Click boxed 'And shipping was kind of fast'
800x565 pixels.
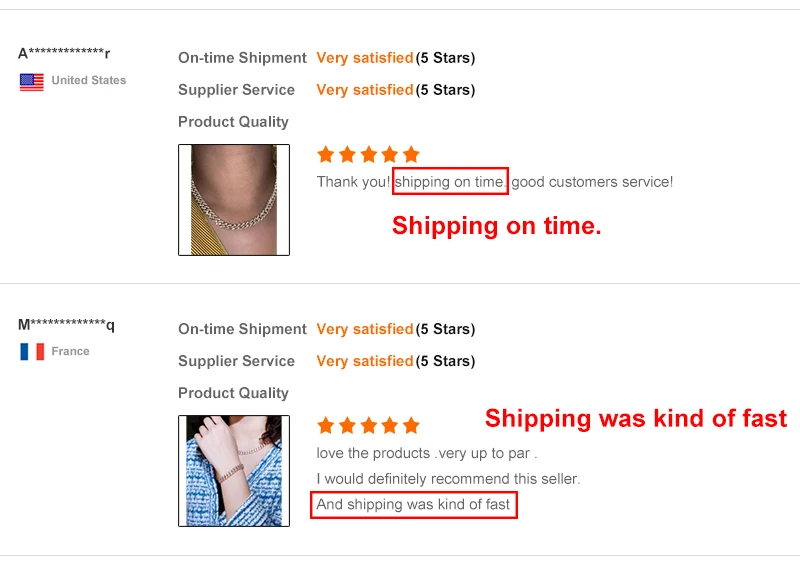413,504
